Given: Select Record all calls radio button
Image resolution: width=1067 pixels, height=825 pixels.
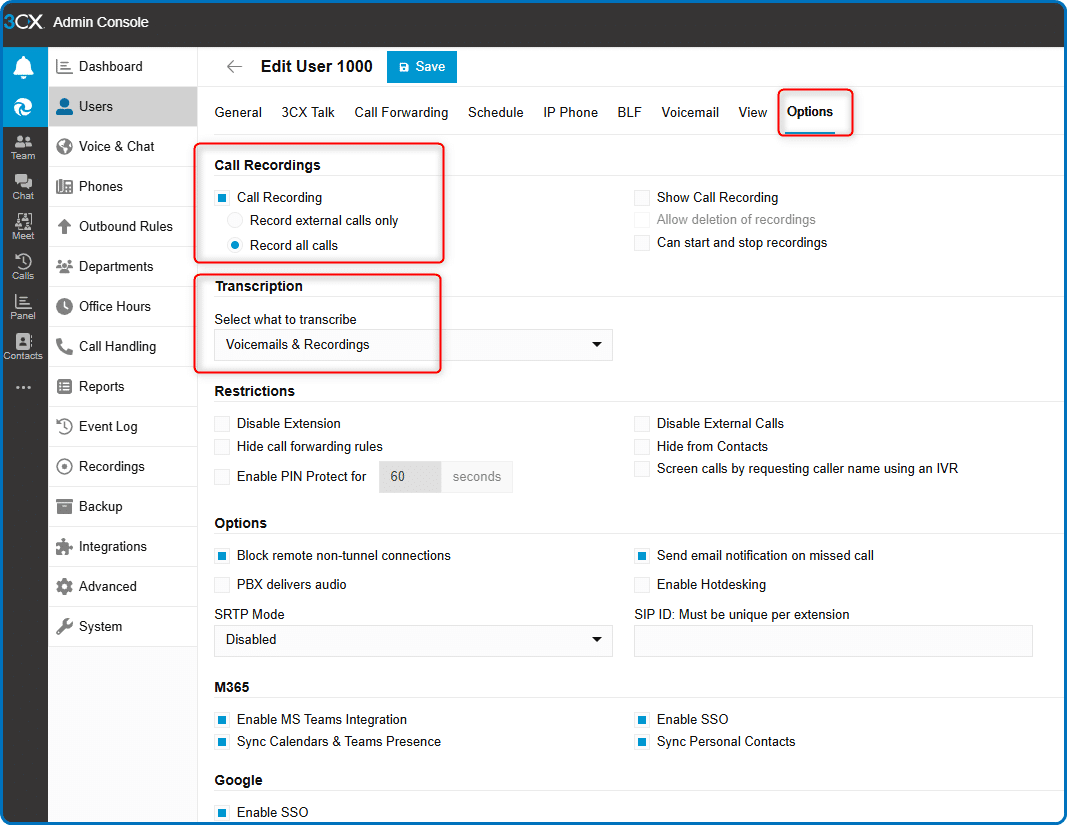Looking at the screenshot, I should 235,245.
